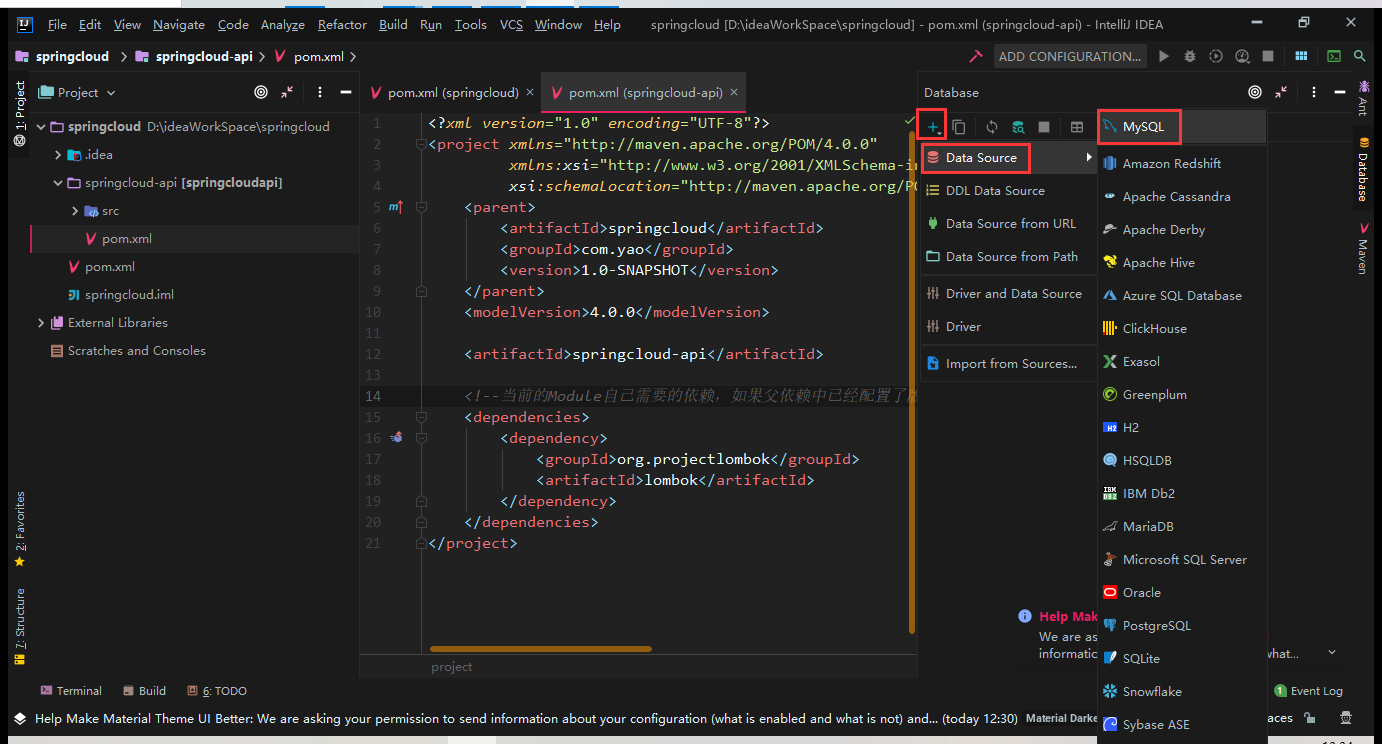The image size is (1382, 744).
Task: Click the plus button to add a data source
Action: click(x=932, y=127)
